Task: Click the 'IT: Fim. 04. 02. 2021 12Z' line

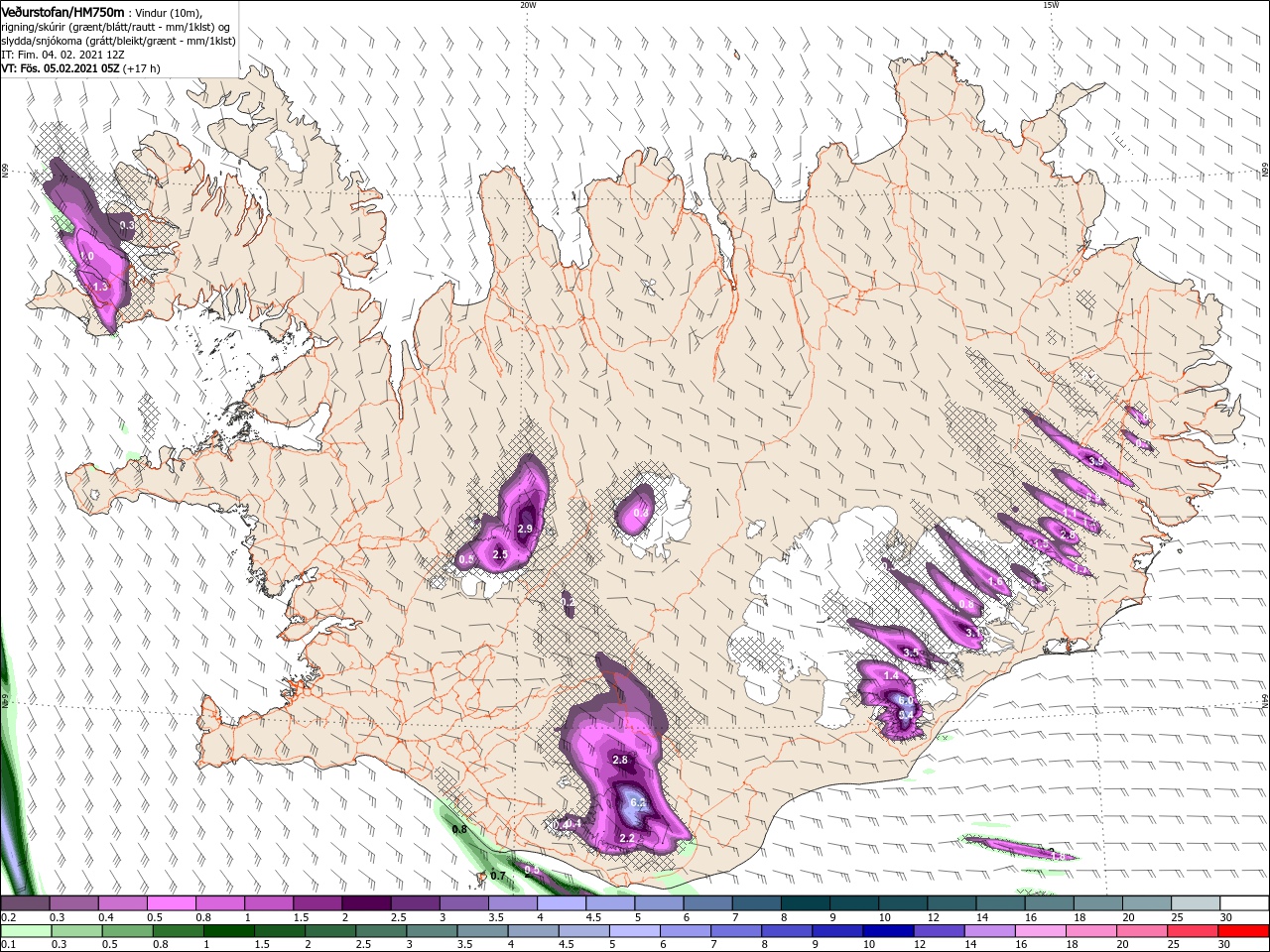Action: 63,55
